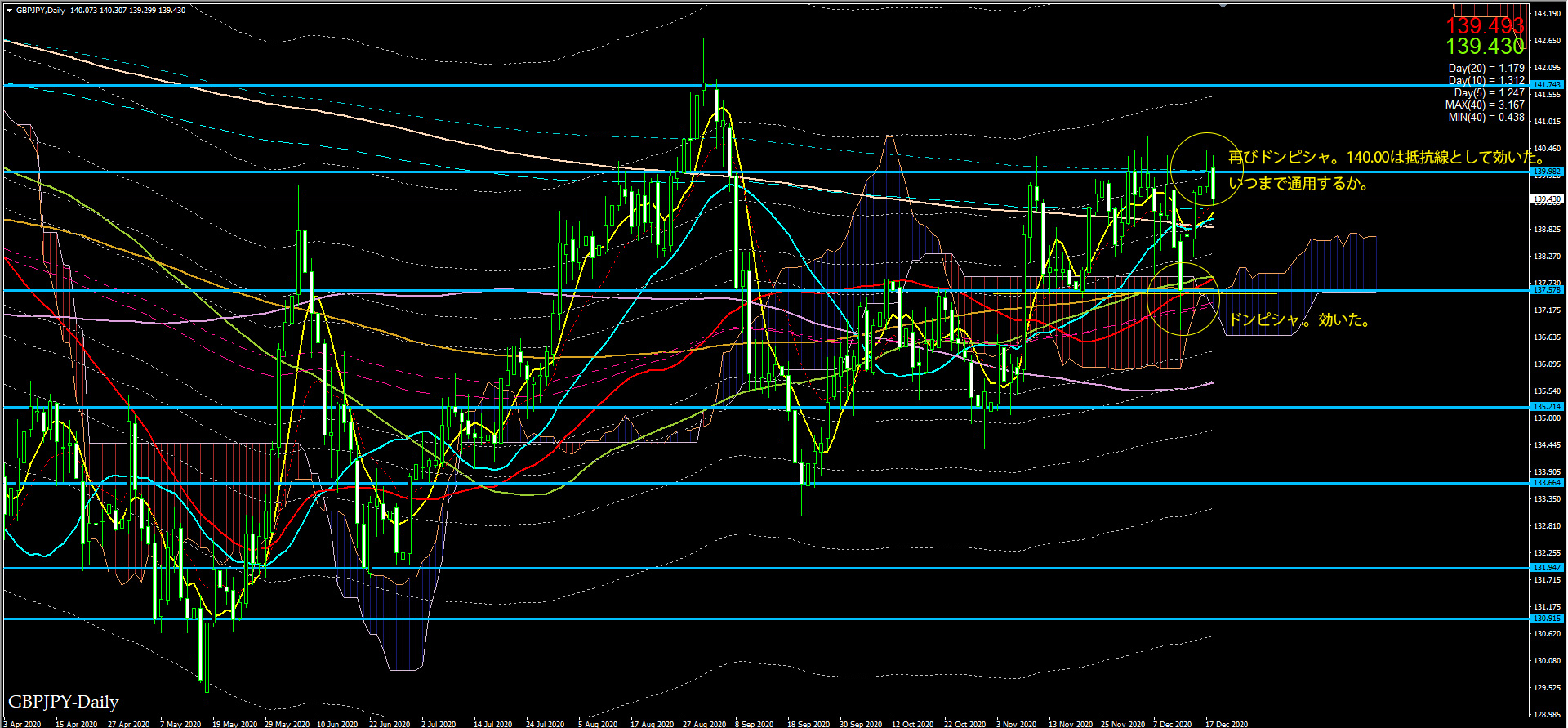Click the 139.992 horizontal line price tag

(x=1547, y=172)
